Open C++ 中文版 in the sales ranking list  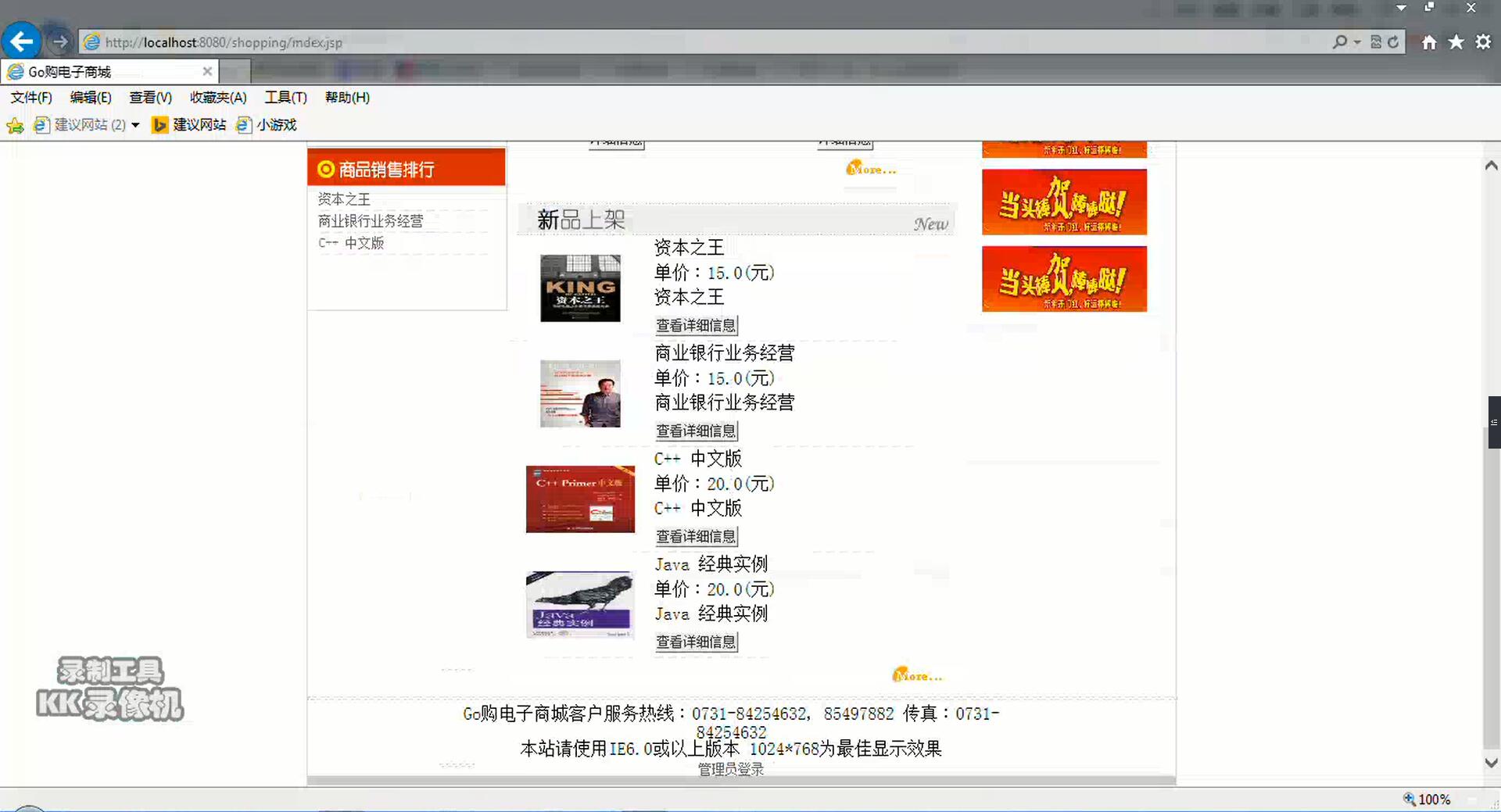click(x=351, y=243)
